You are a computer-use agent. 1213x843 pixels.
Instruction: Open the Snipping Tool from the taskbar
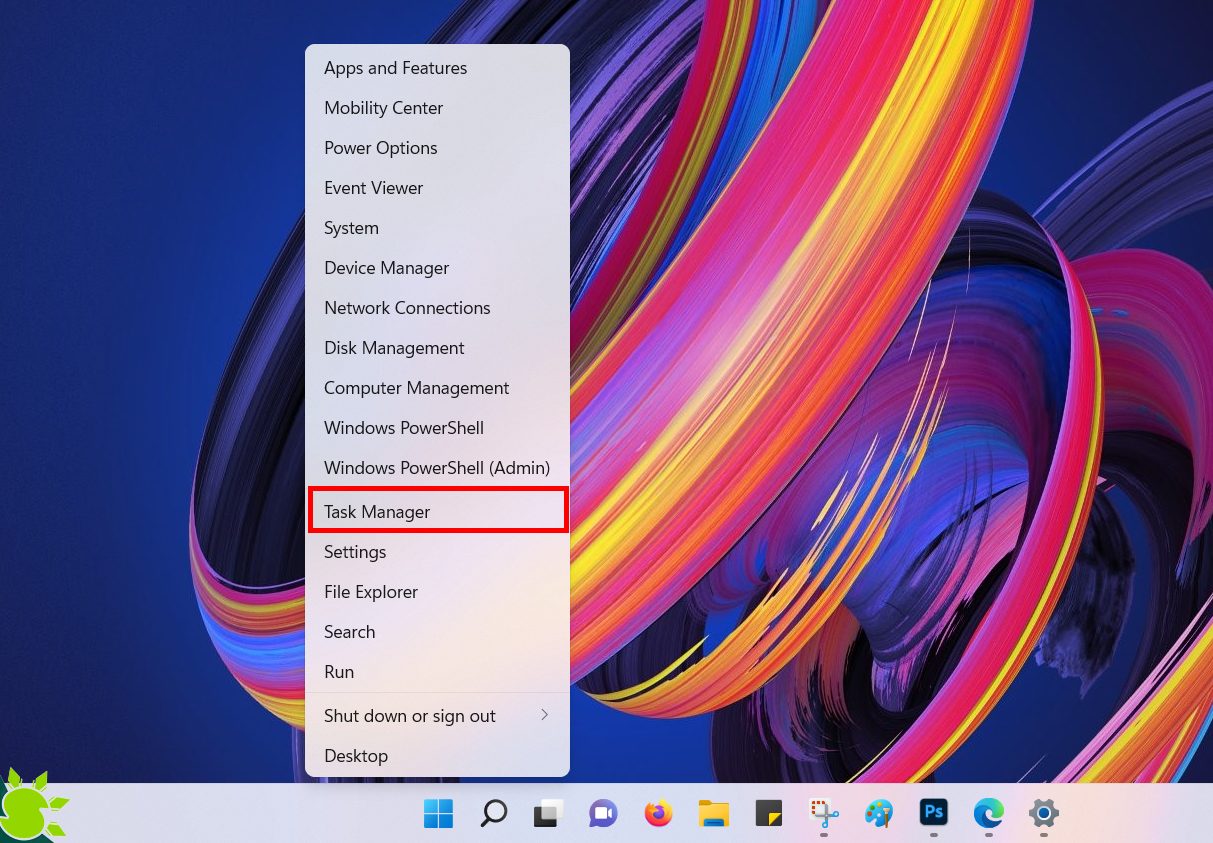pos(823,814)
